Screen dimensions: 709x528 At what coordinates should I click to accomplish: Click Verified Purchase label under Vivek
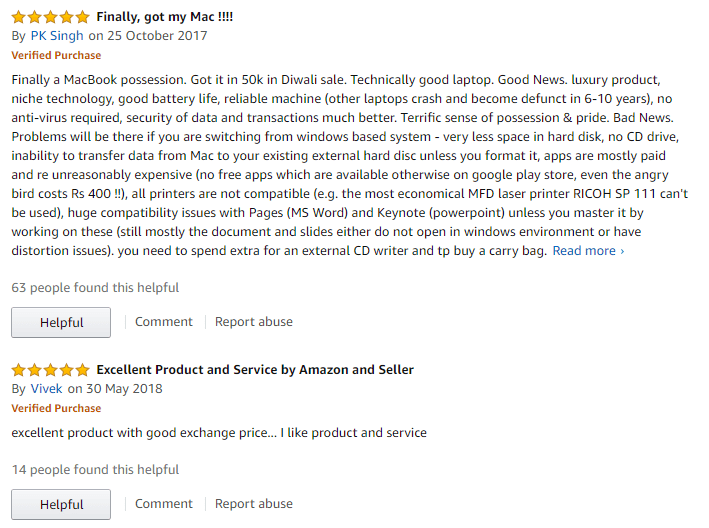[x=56, y=408]
